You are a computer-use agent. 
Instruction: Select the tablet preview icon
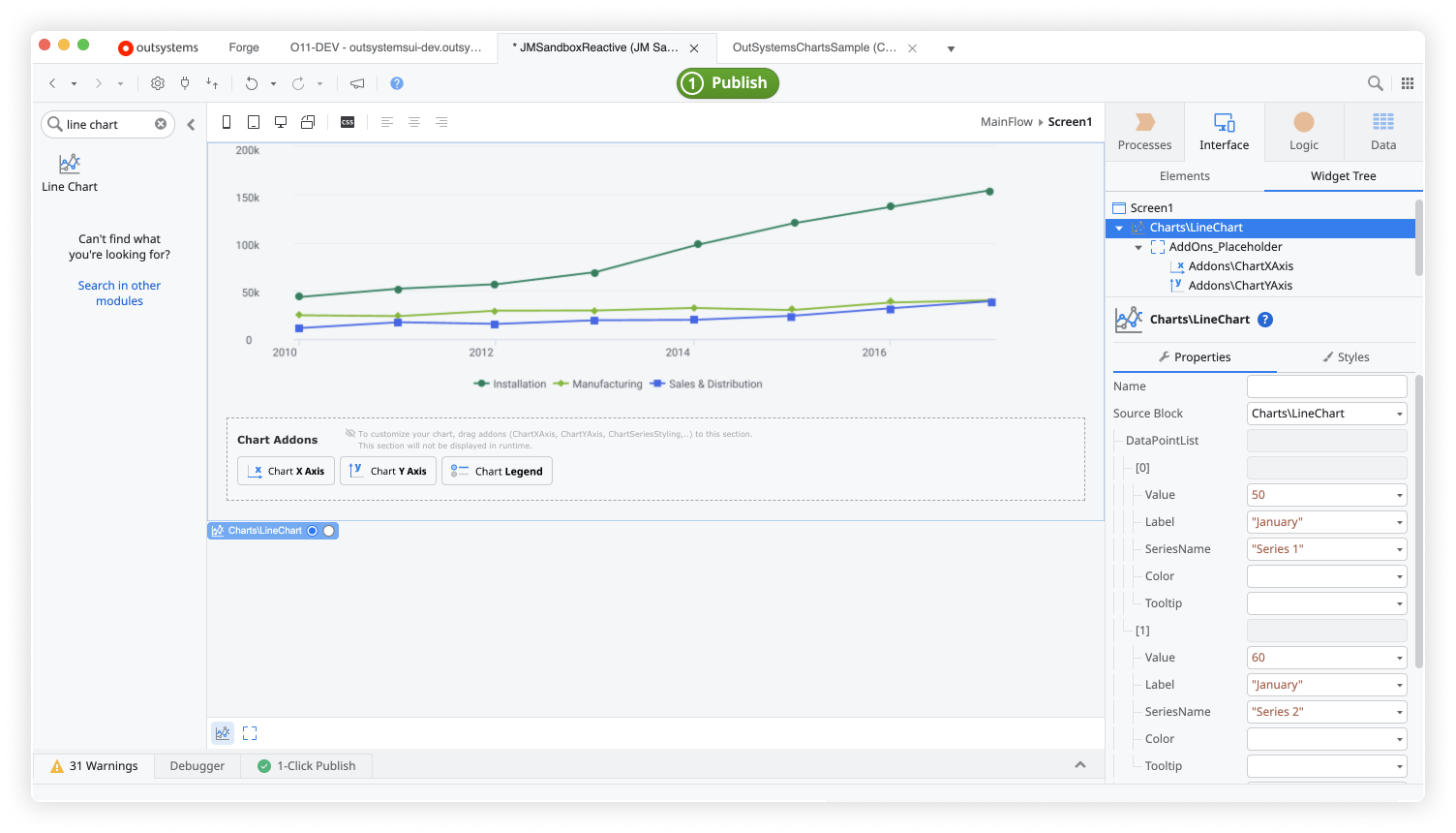pyautogui.click(x=253, y=121)
